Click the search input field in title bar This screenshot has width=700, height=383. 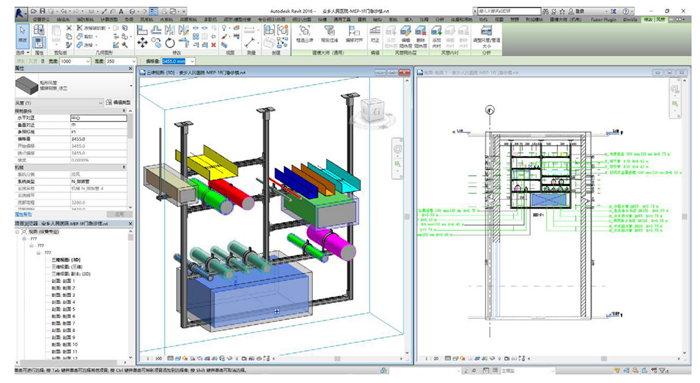(509, 11)
